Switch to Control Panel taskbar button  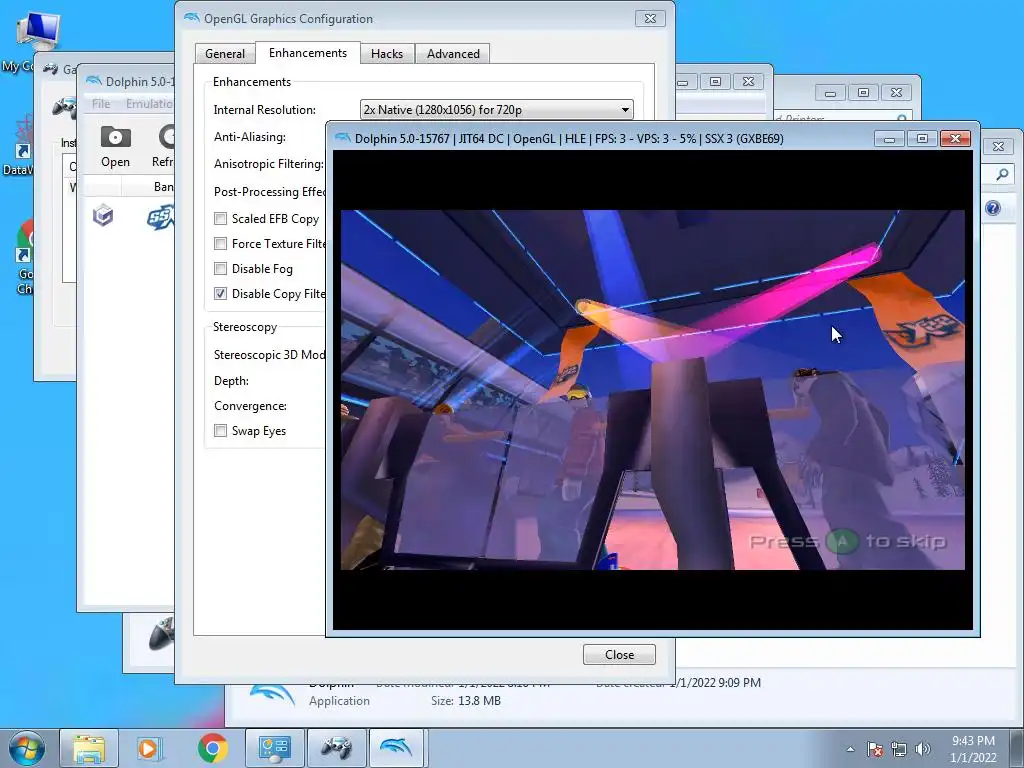tap(274, 748)
